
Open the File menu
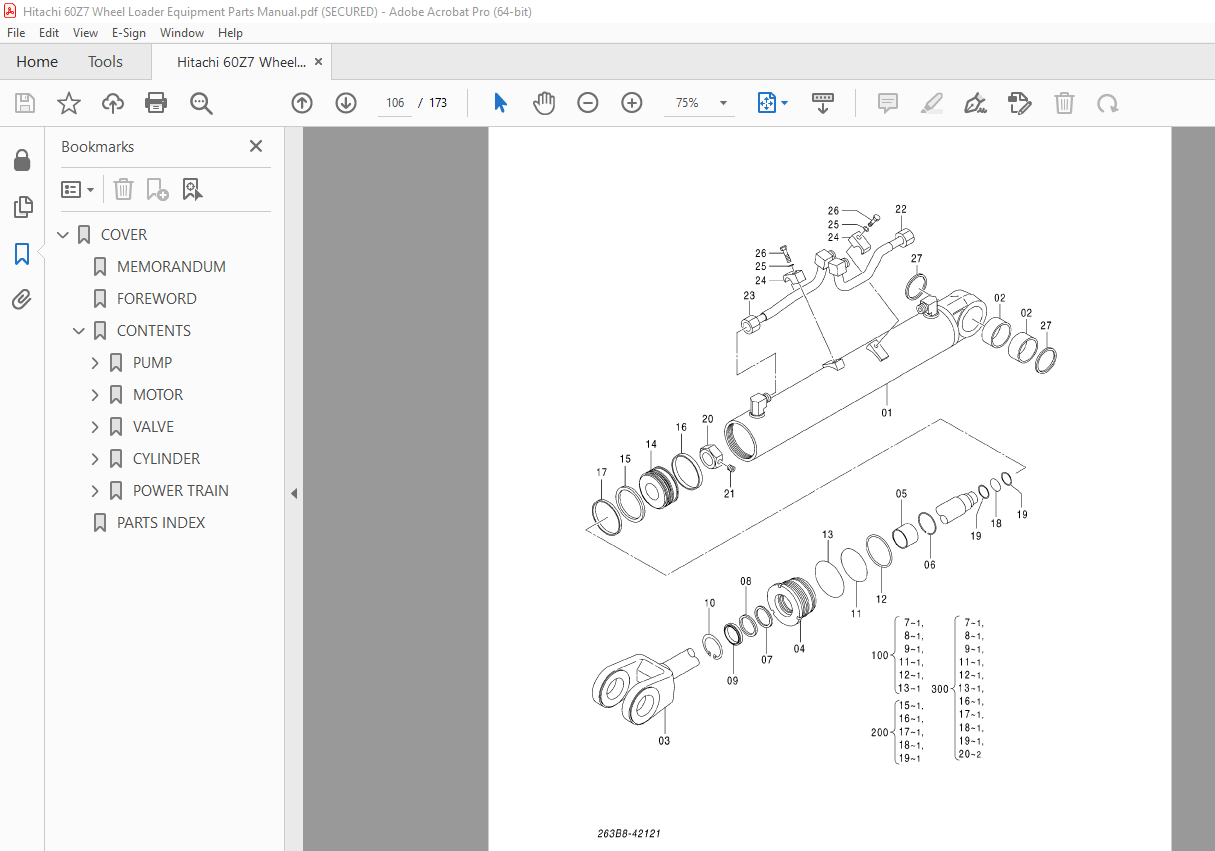point(16,33)
